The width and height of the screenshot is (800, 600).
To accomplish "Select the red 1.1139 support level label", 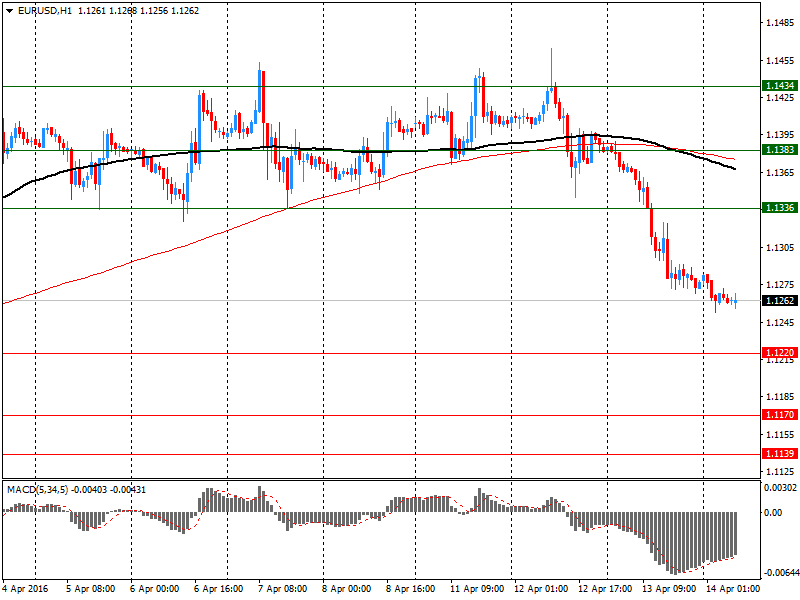I will pos(780,454).
